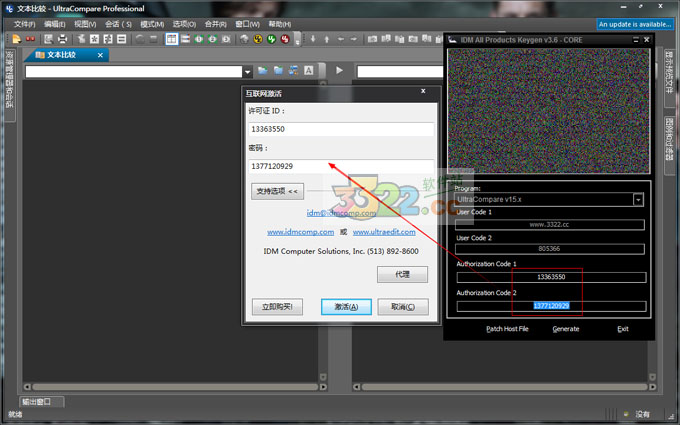Click the right pane horizontal scrollbar
The width and height of the screenshot is (680, 425).
[x=504, y=386]
